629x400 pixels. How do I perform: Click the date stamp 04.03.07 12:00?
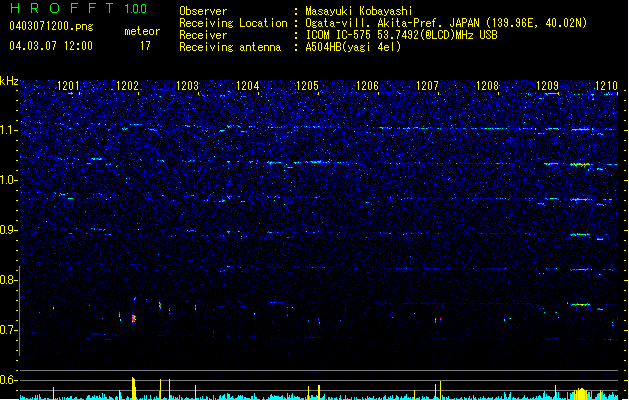click(51, 46)
